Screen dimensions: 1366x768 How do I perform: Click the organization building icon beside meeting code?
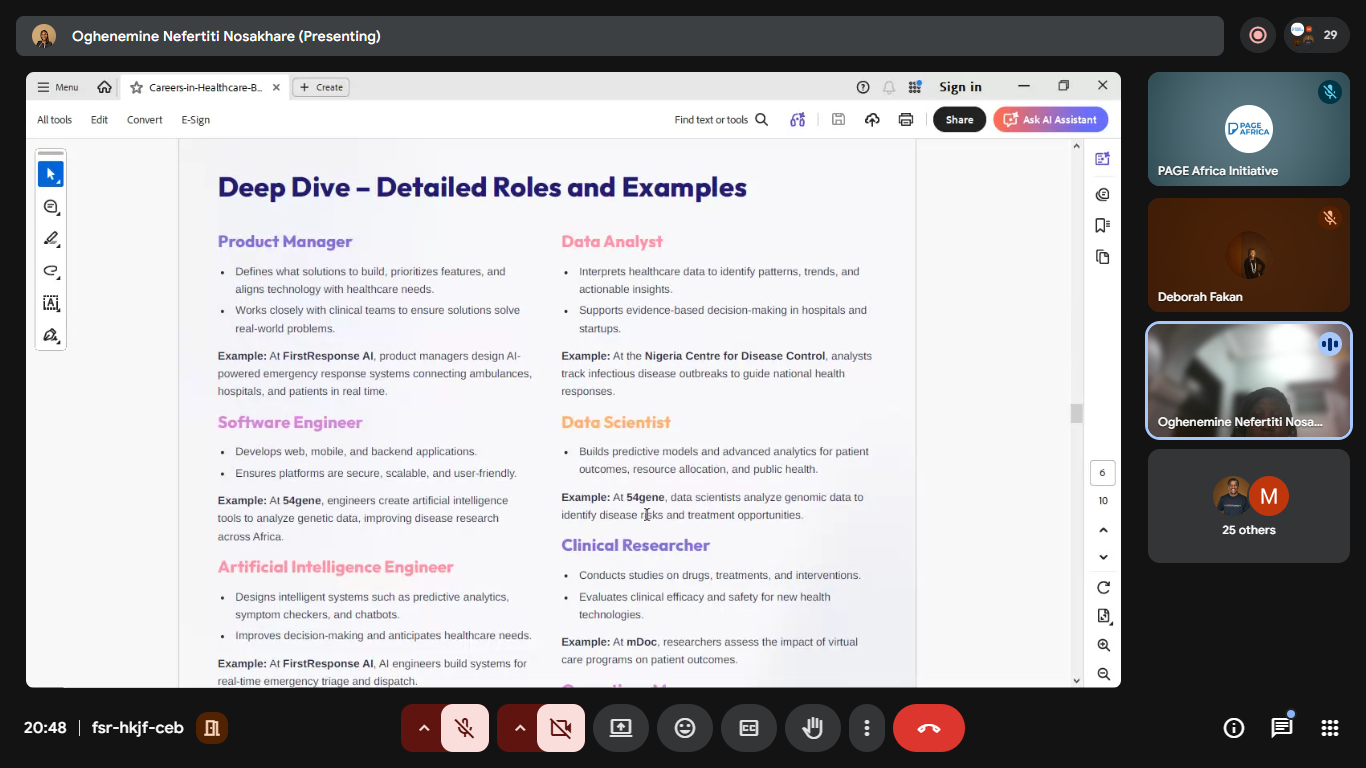tap(212, 728)
